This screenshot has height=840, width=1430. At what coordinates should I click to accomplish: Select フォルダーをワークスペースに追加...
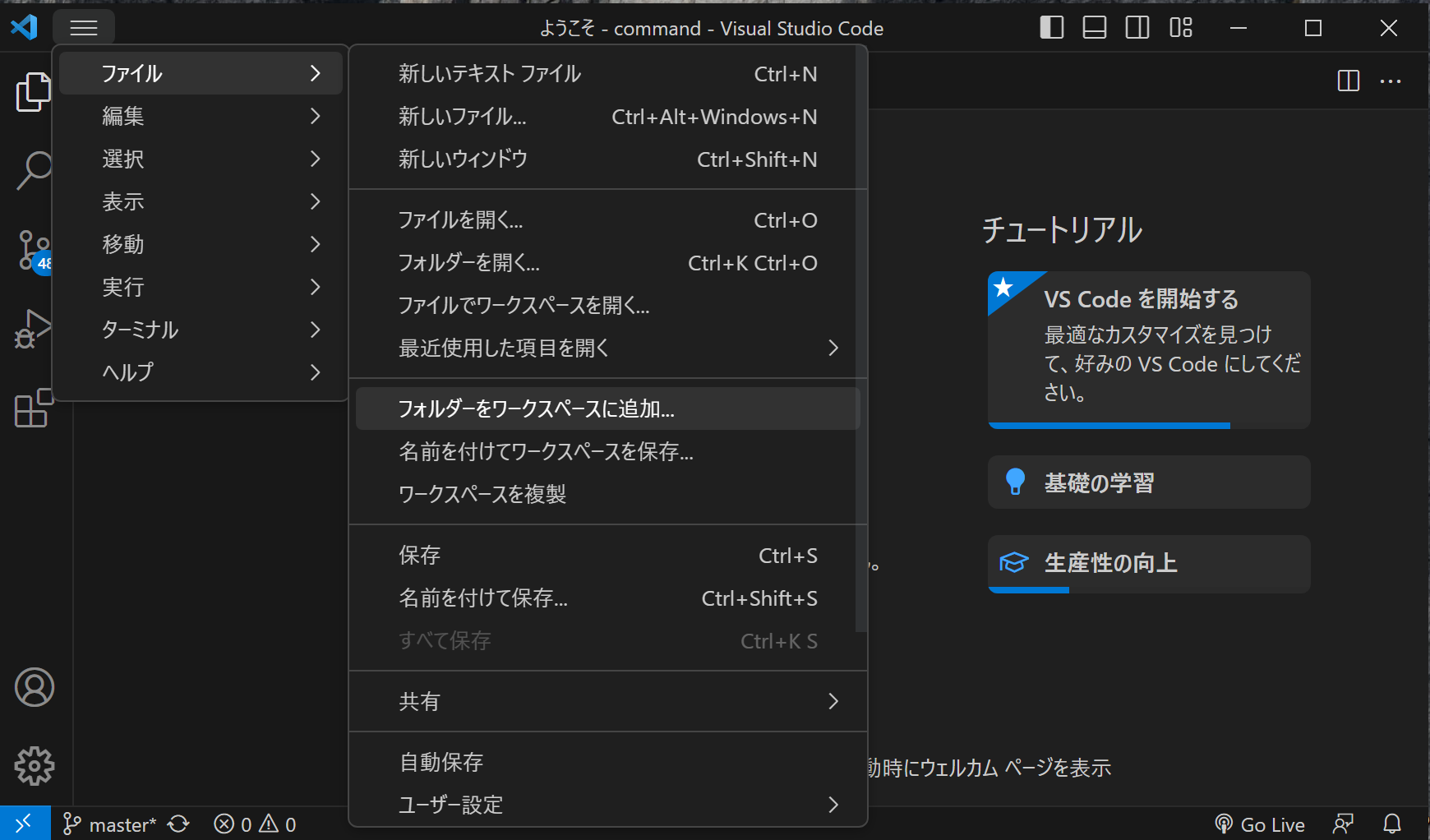[607, 408]
